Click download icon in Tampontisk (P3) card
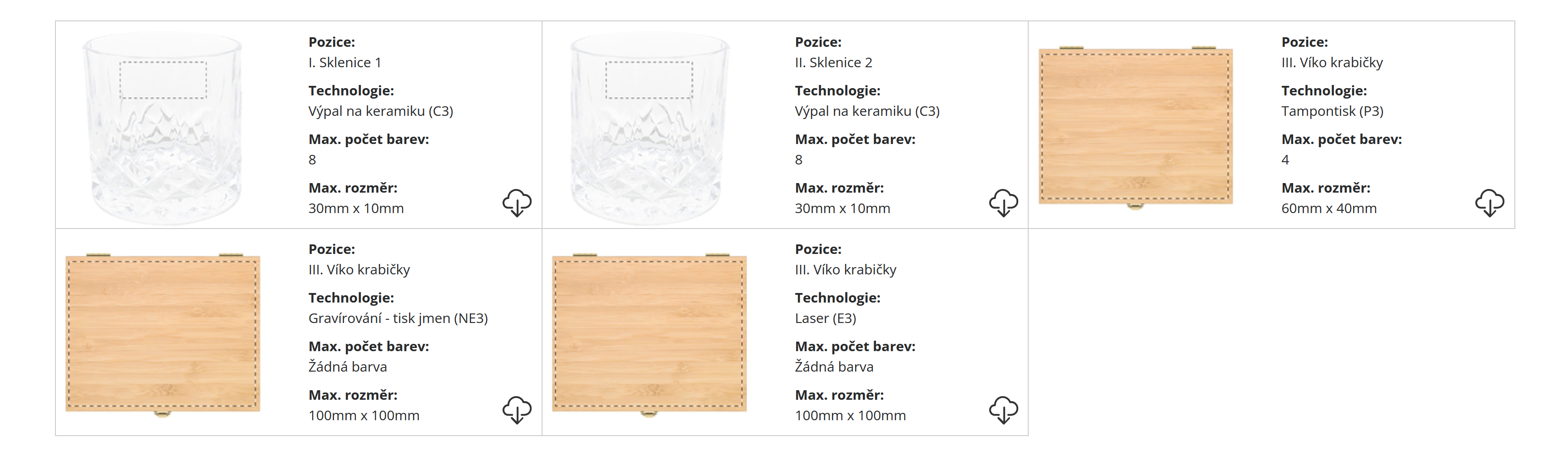Viewport: 1568px width, 457px height. click(x=1489, y=202)
